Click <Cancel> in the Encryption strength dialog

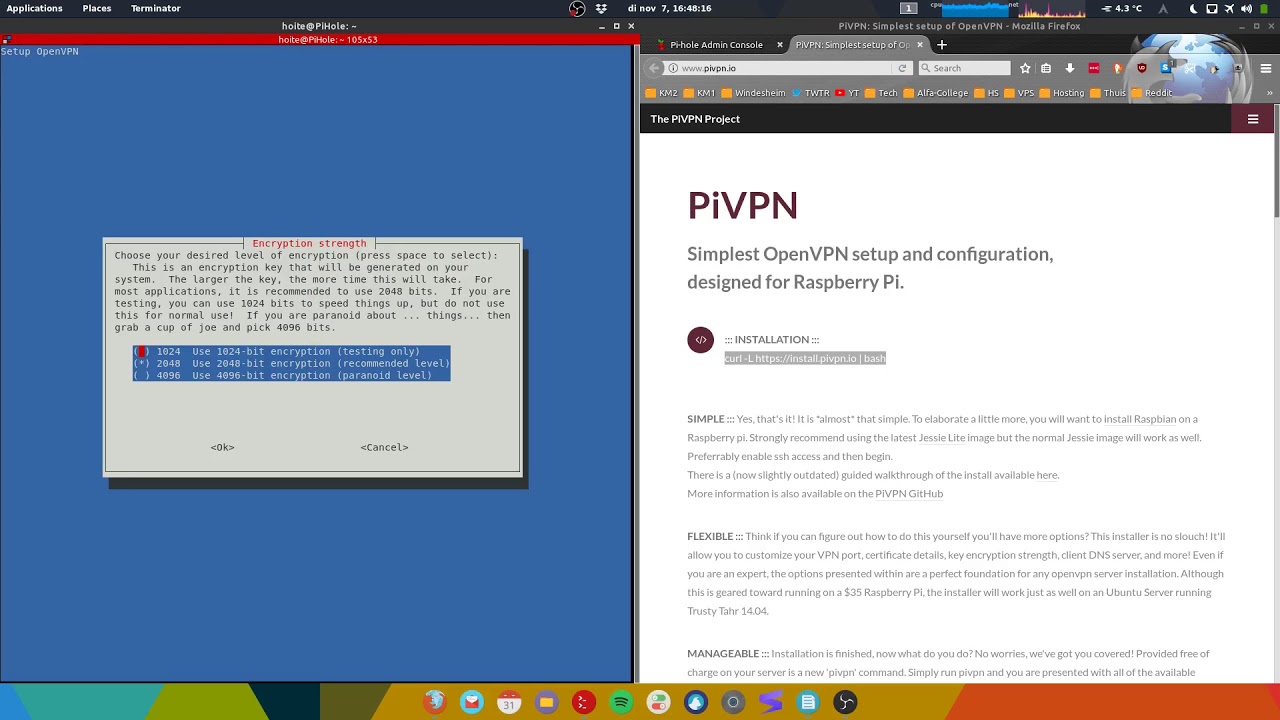pyautogui.click(x=384, y=447)
